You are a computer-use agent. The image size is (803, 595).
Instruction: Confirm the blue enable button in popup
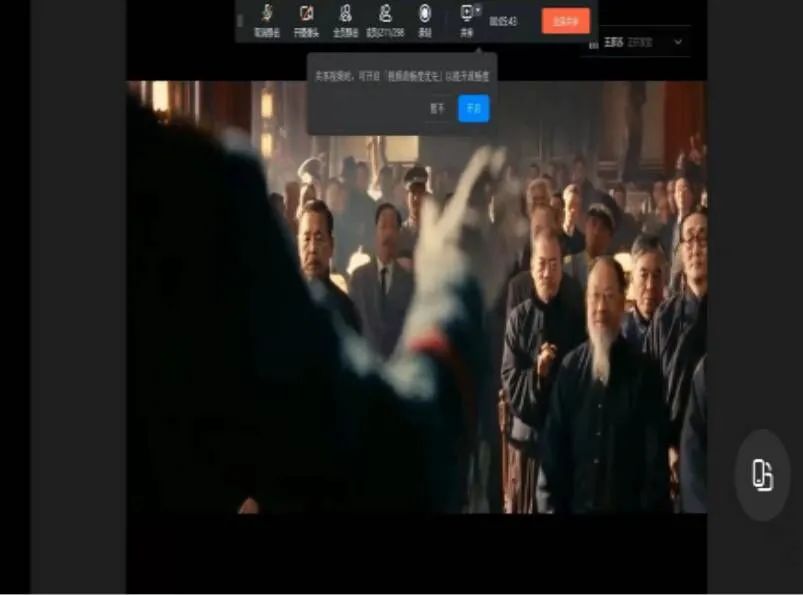473,109
